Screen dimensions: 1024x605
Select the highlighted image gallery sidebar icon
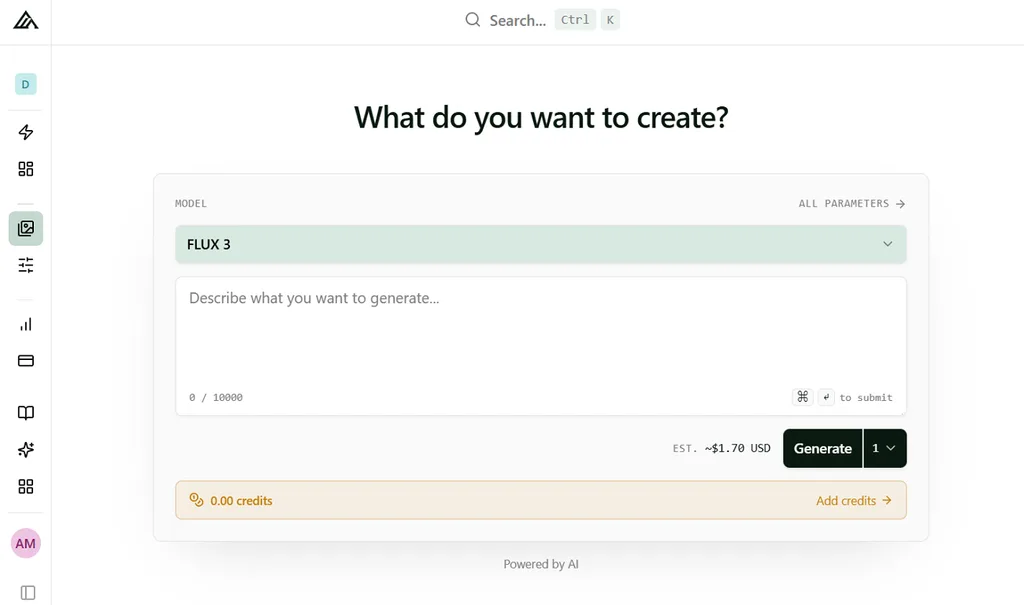(25, 228)
